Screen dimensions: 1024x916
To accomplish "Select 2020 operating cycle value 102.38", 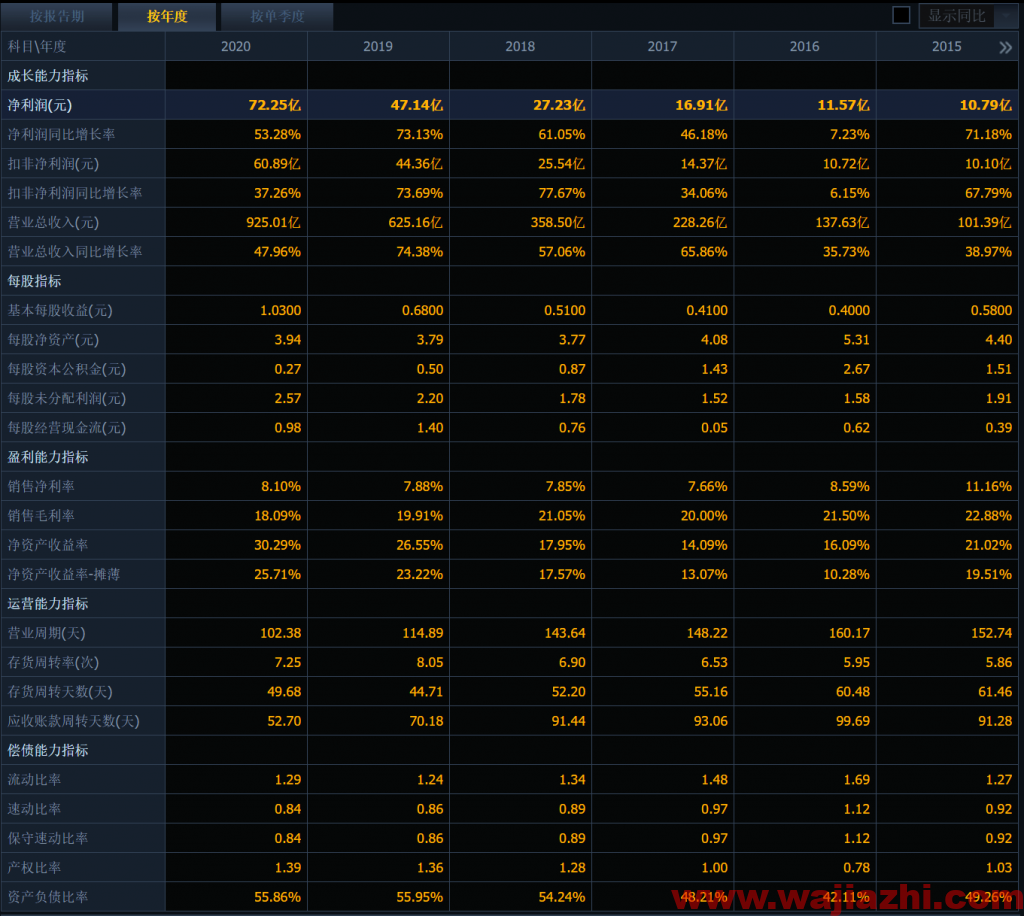I will pyautogui.click(x=281, y=633).
